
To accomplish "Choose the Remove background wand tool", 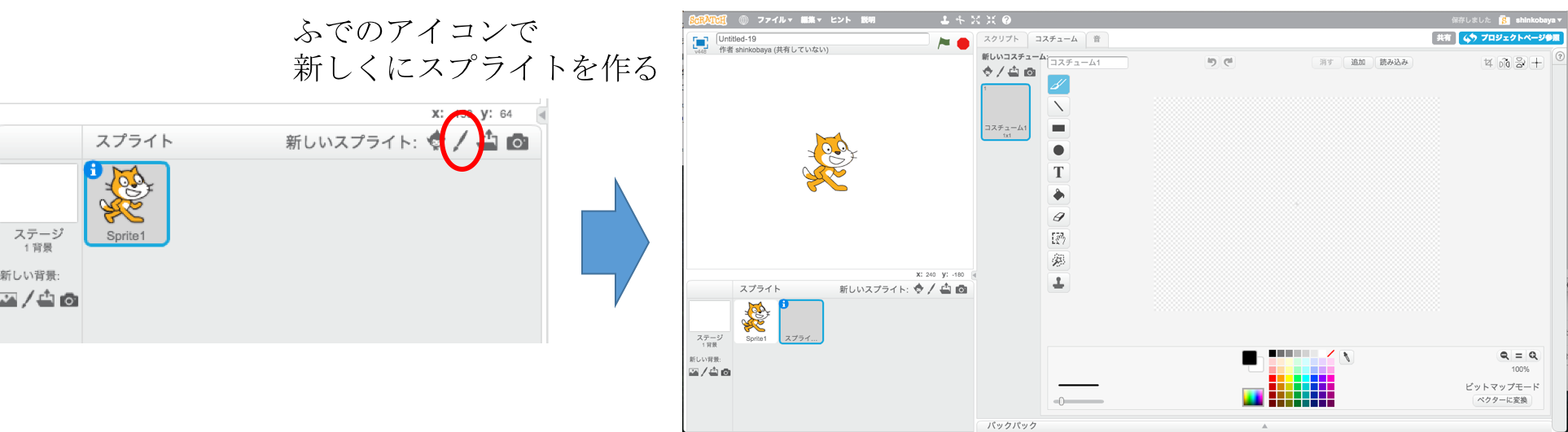I will (1058, 260).
